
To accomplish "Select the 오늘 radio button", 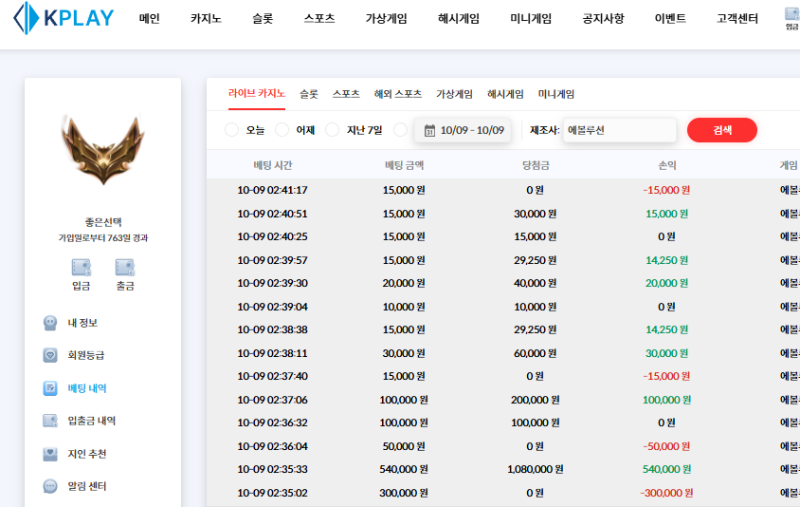I will point(232,130).
